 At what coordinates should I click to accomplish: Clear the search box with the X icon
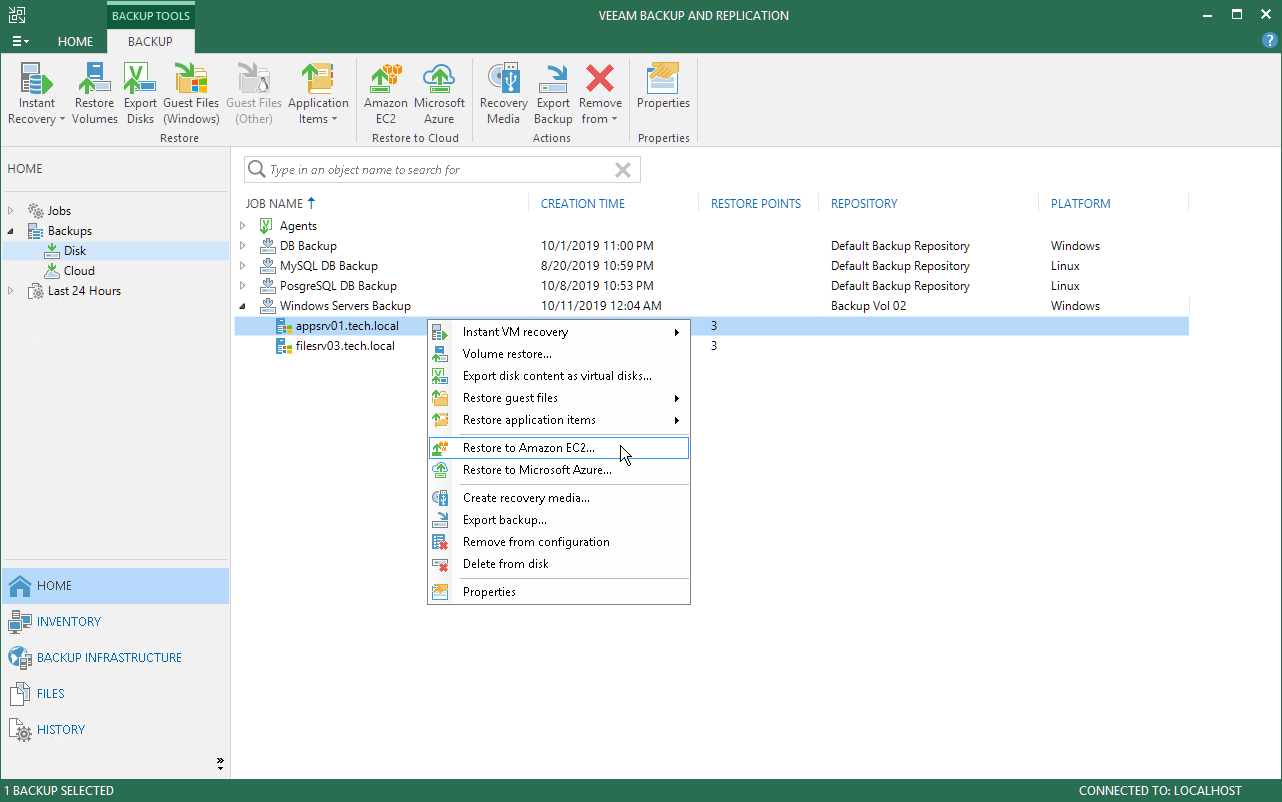[x=622, y=170]
